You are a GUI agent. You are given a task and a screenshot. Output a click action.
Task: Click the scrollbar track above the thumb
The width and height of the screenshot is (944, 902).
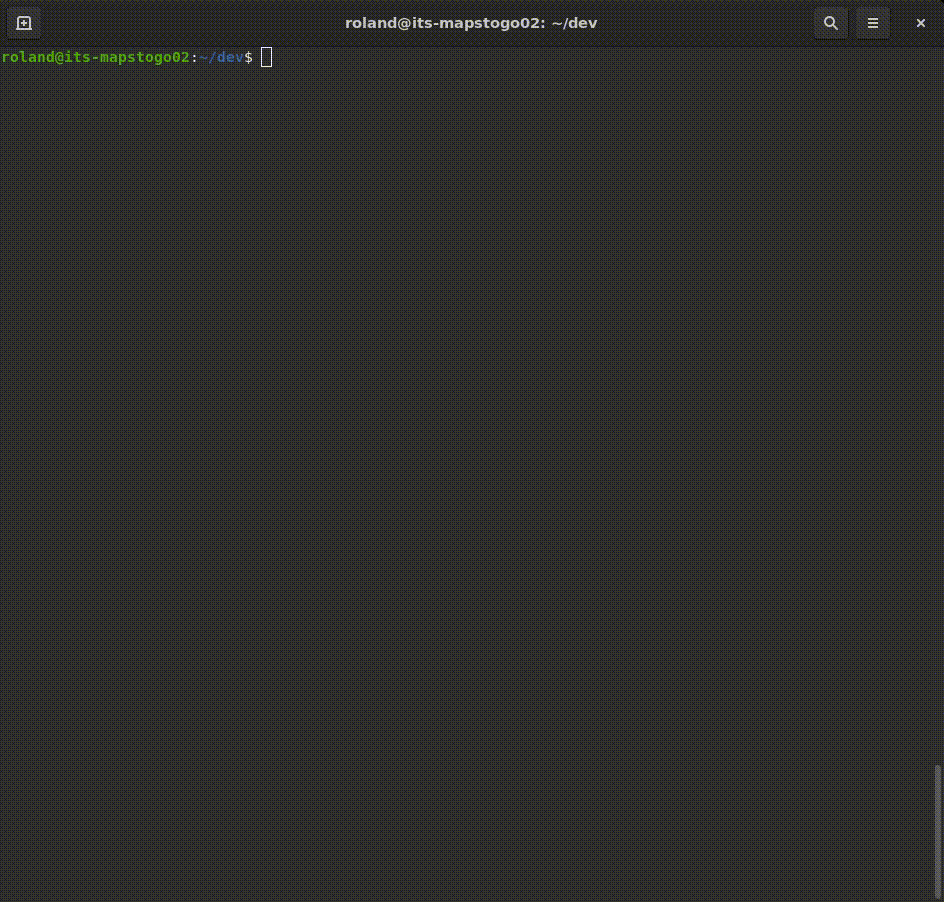tap(937, 400)
